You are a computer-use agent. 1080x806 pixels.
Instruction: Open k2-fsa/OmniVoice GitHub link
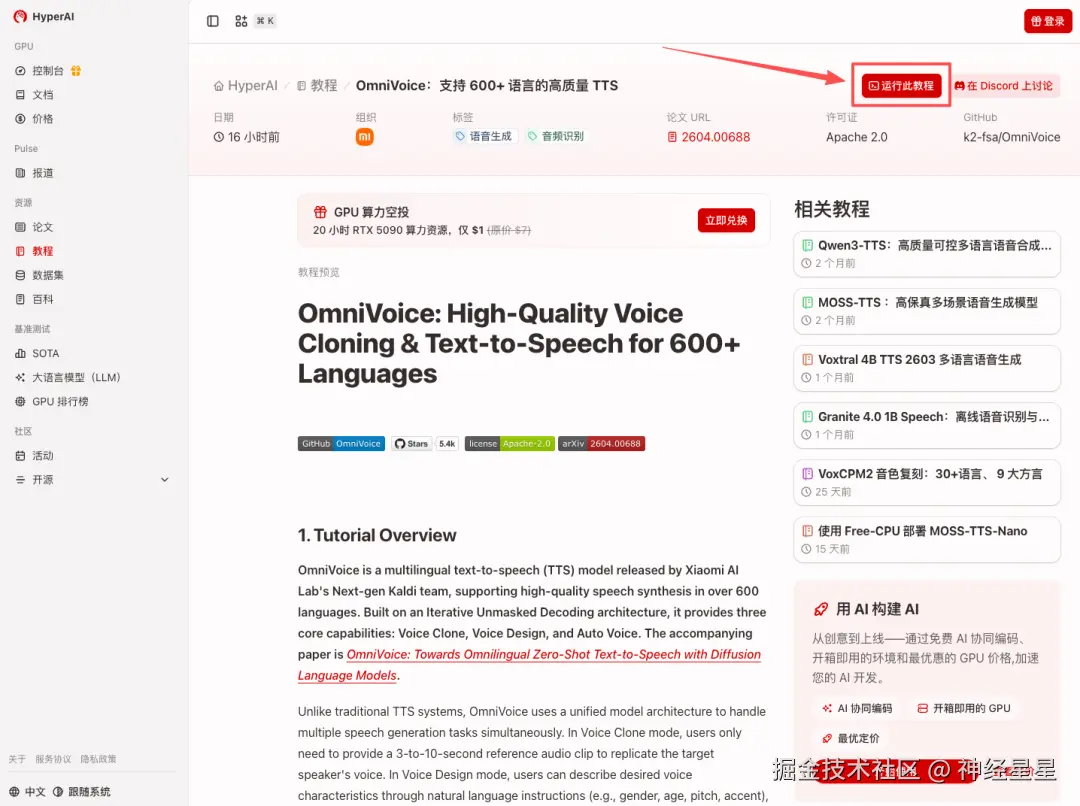click(1012, 137)
